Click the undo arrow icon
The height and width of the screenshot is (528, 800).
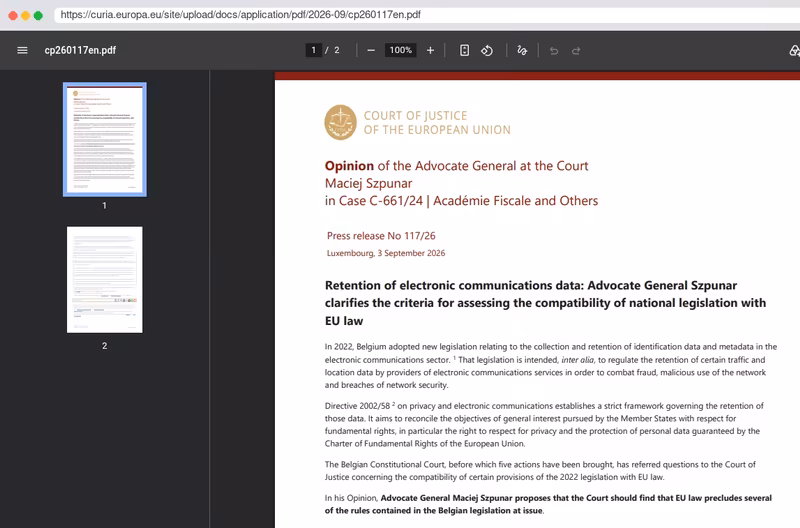click(x=554, y=51)
